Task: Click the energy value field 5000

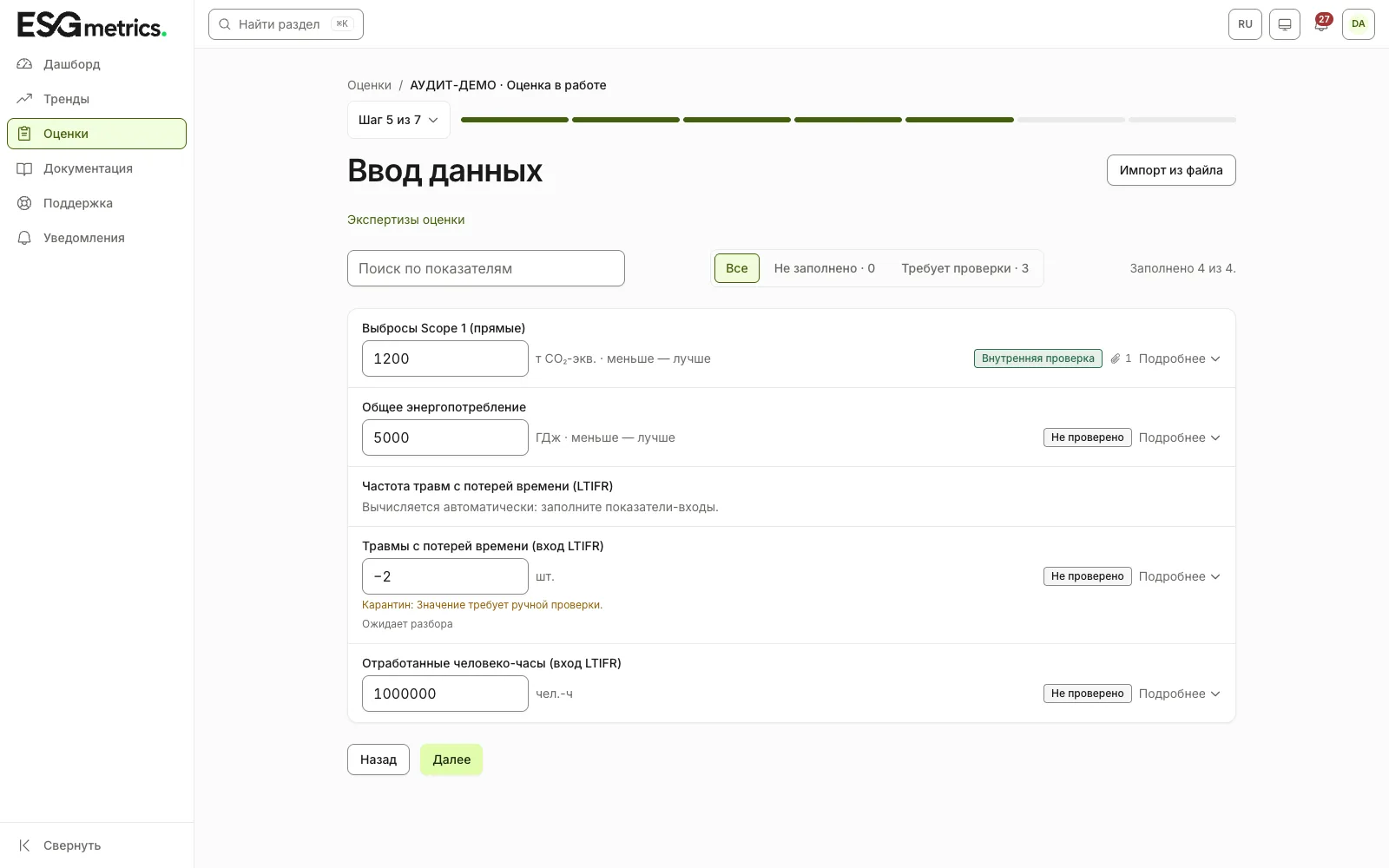Action: [445, 437]
